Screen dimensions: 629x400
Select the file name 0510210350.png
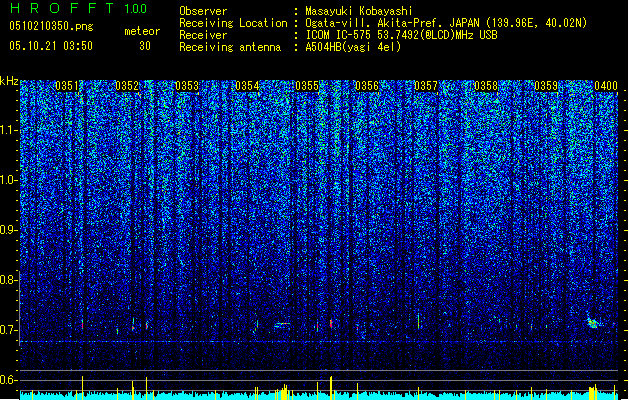coord(51,26)
